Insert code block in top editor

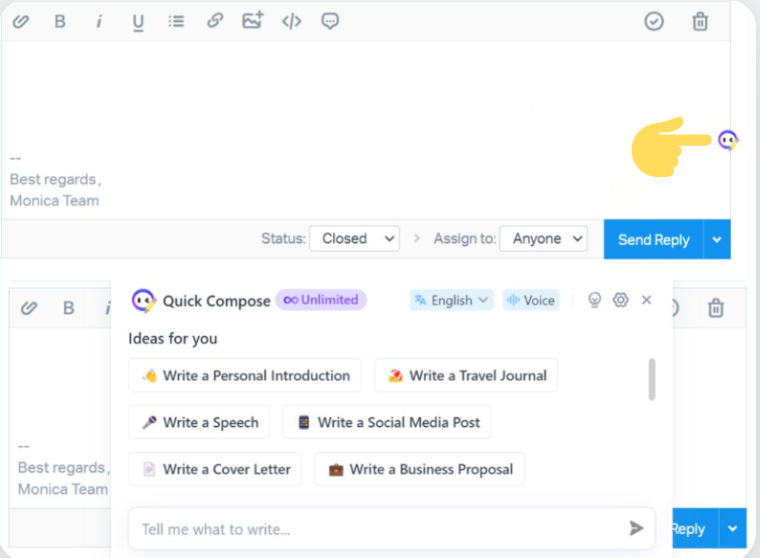click(291, 21)
